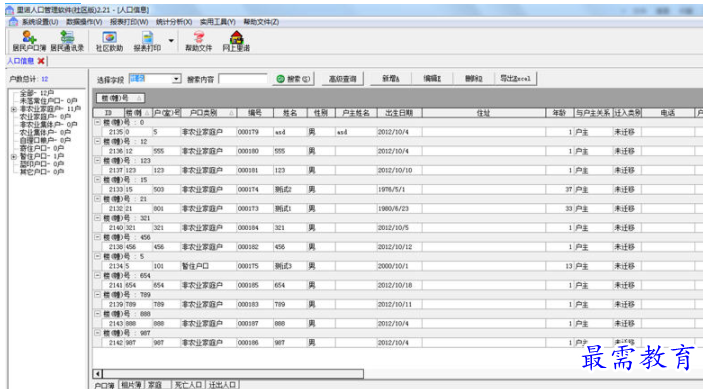The height and width of the screenshot is (389, 703).
Task: Collapse the 楼(幢)号 : 888 group
Action: (97, 314)
